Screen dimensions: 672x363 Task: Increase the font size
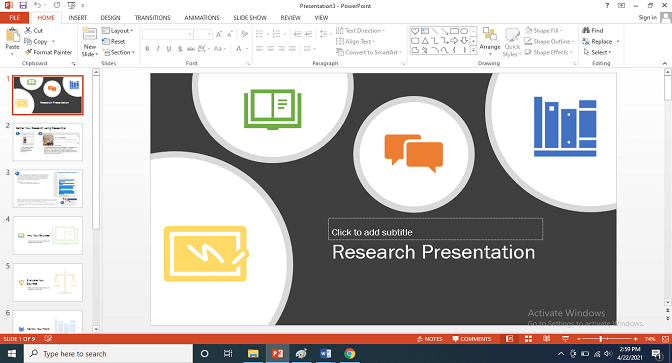pos(219,34)
